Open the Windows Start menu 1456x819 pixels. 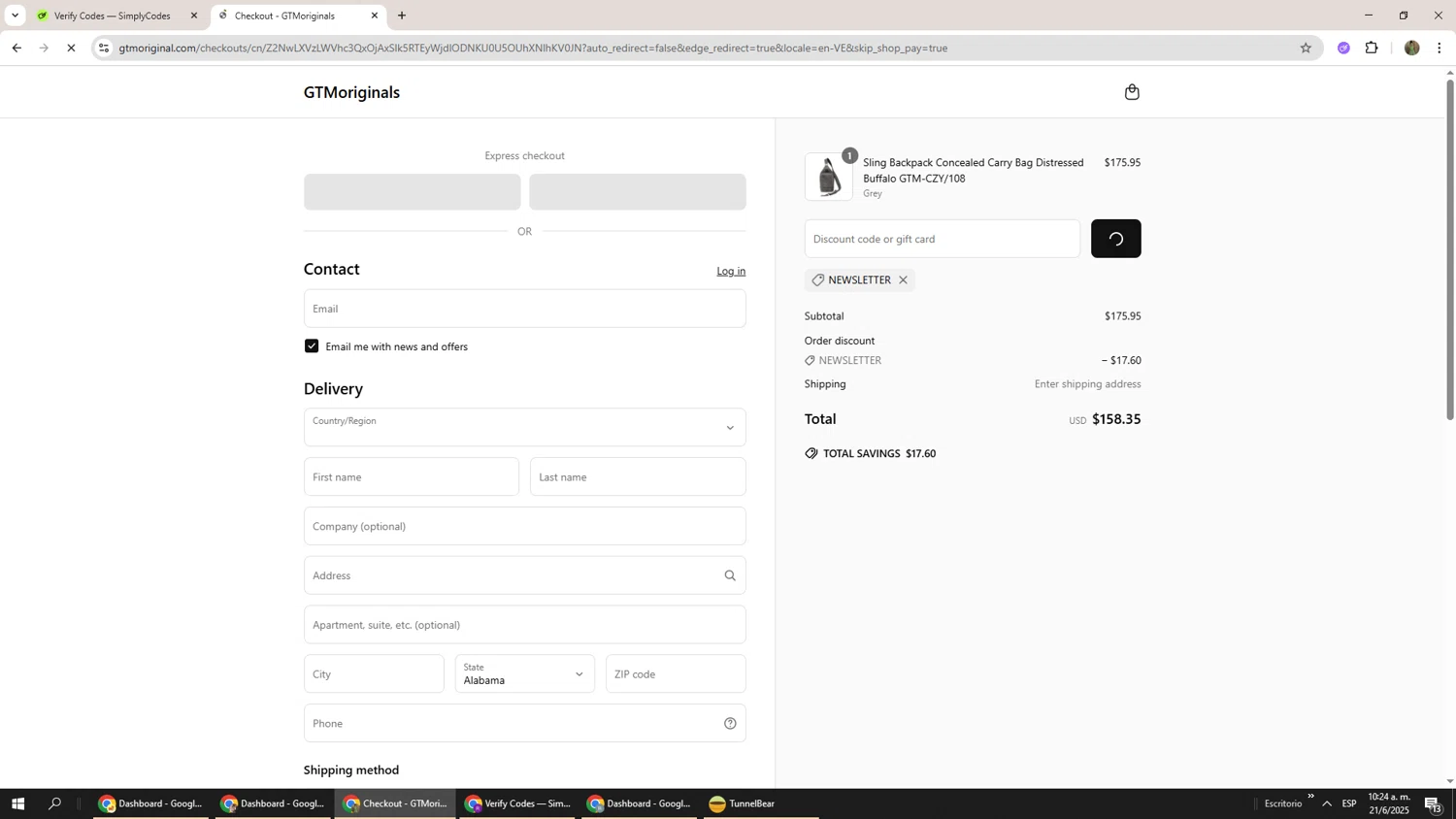17,803
